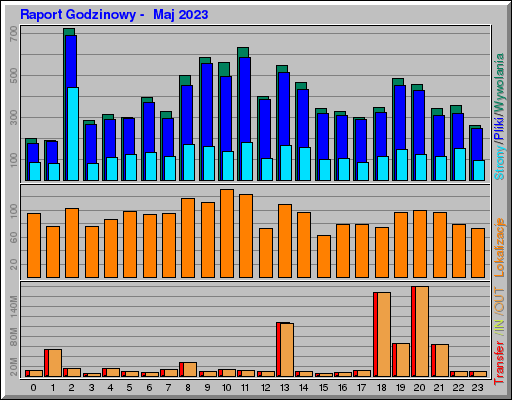512x400 pixels.
Task: Click the 500 value on the top y-axis
Action: (x=14, y=76)
